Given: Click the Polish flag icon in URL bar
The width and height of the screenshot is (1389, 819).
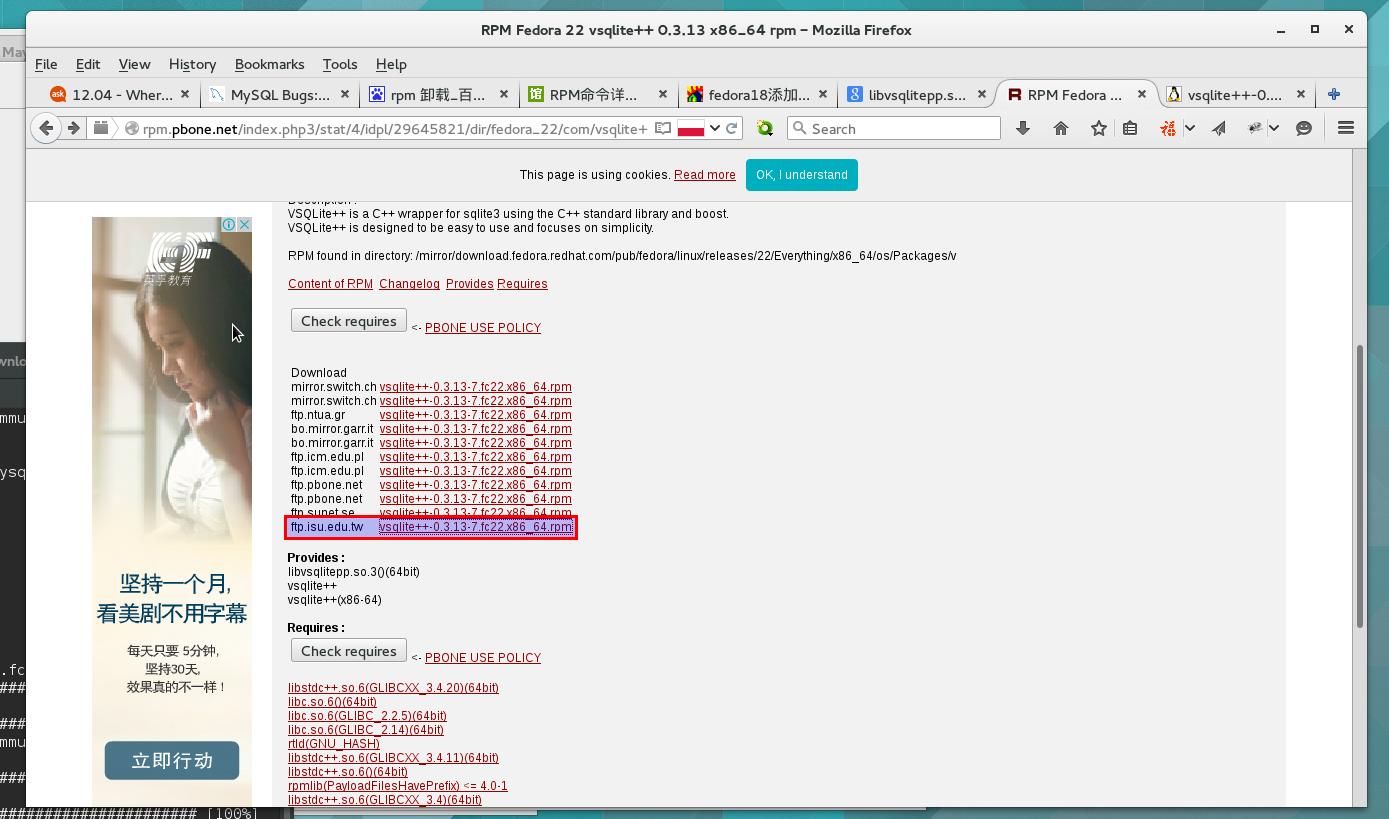Looking at the screenshot, I should (x=691, y=128).
